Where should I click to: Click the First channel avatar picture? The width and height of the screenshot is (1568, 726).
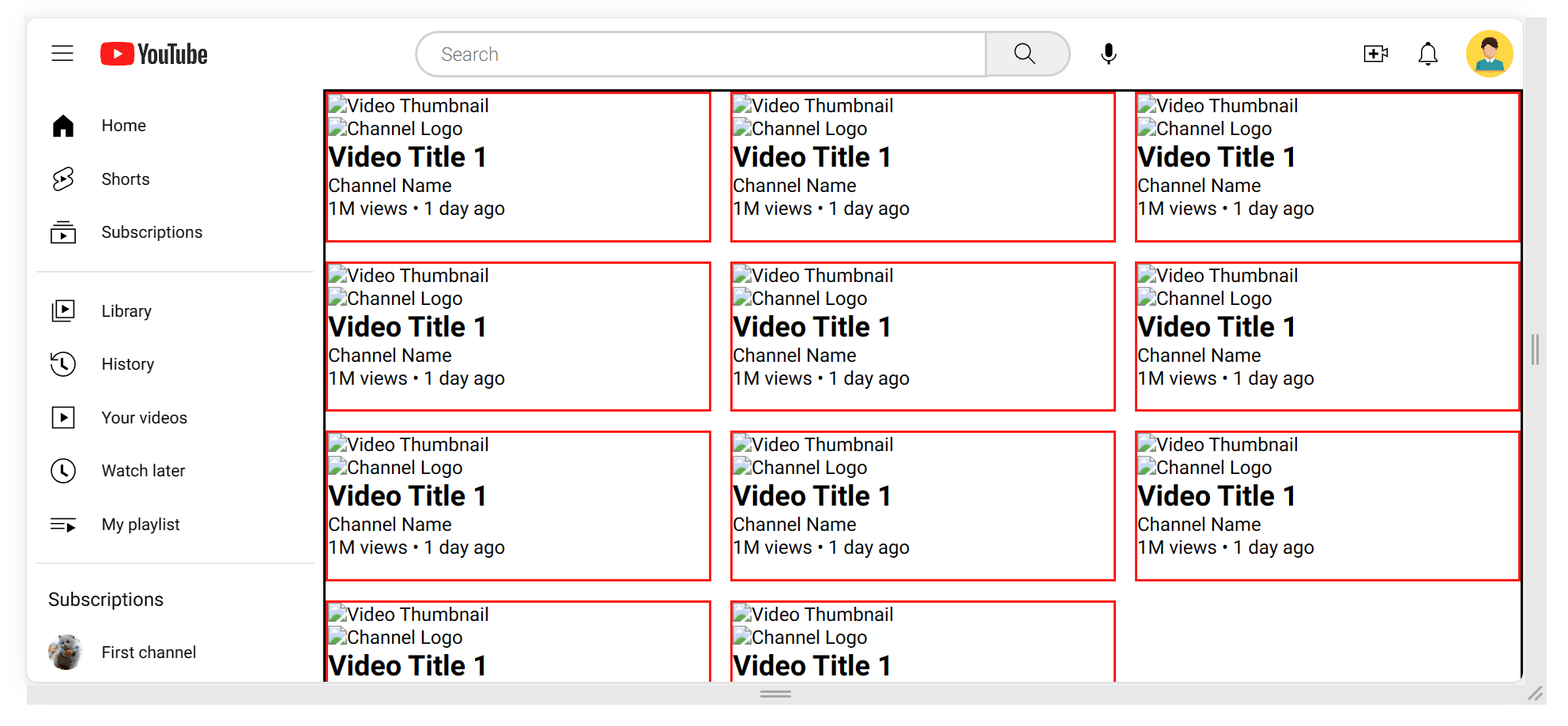(x=66, y=653)
